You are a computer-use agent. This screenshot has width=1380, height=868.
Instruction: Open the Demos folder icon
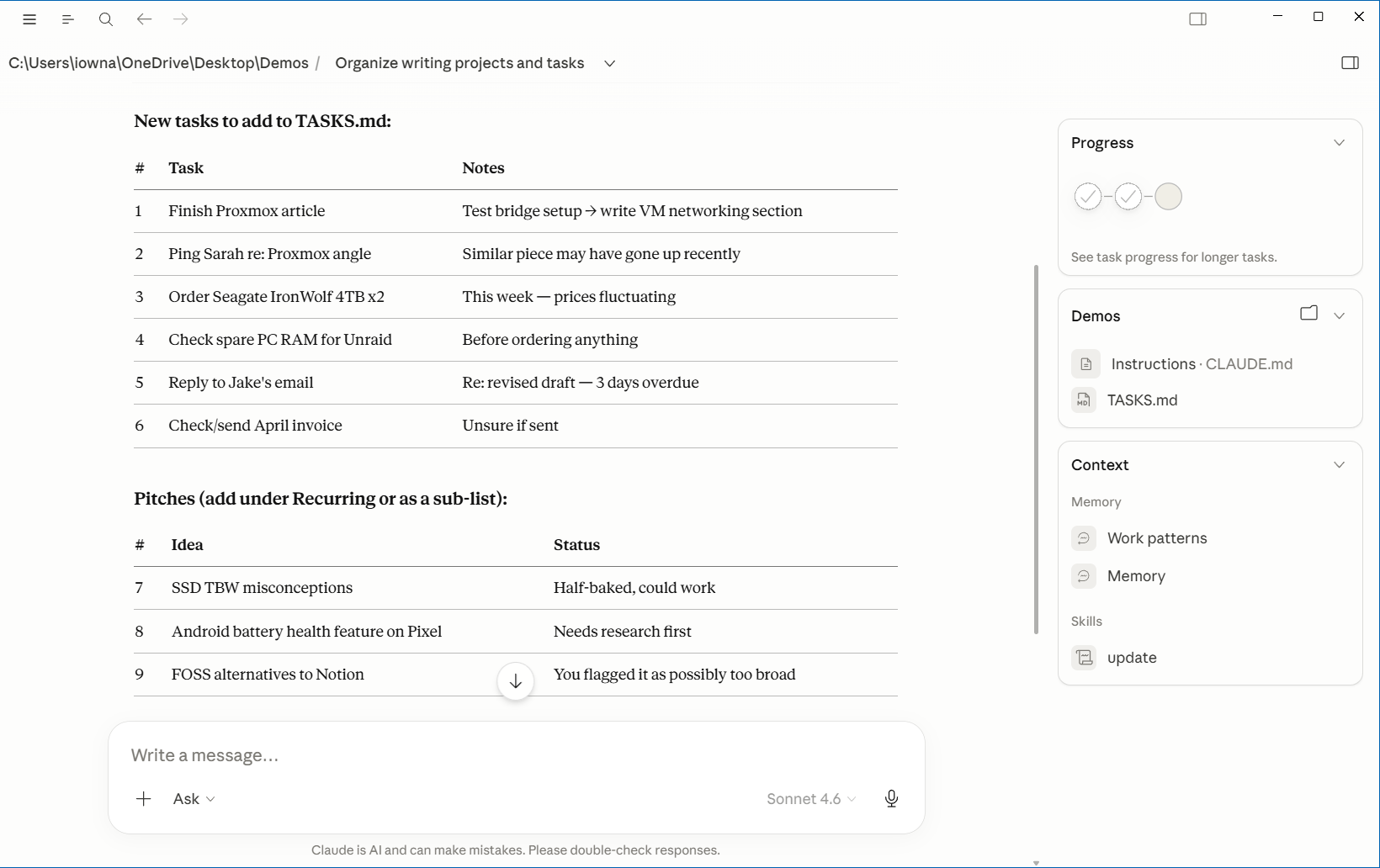pyautogui.click(x=1308, y=314)
